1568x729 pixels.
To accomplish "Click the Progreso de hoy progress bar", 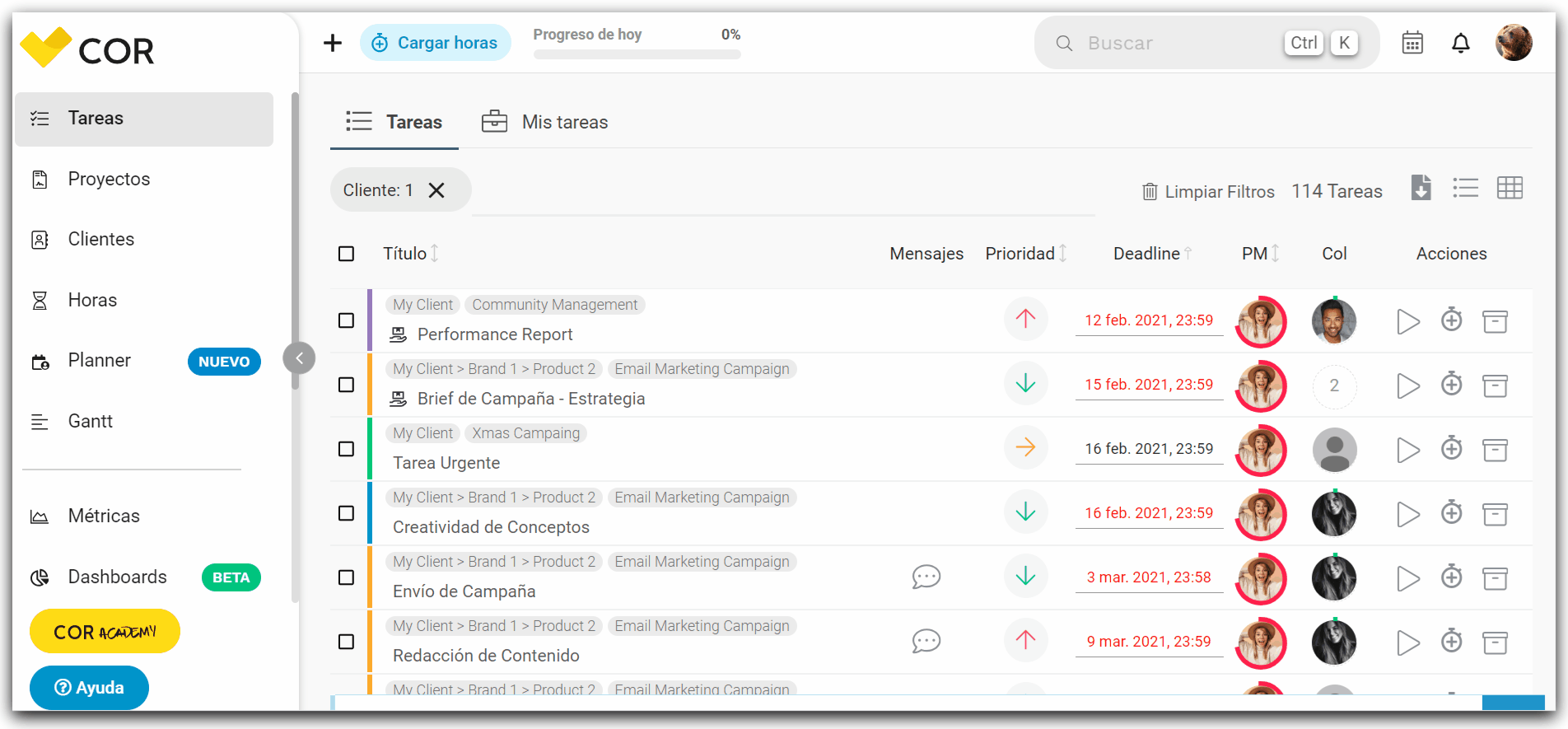I will (x=637, y=54).
